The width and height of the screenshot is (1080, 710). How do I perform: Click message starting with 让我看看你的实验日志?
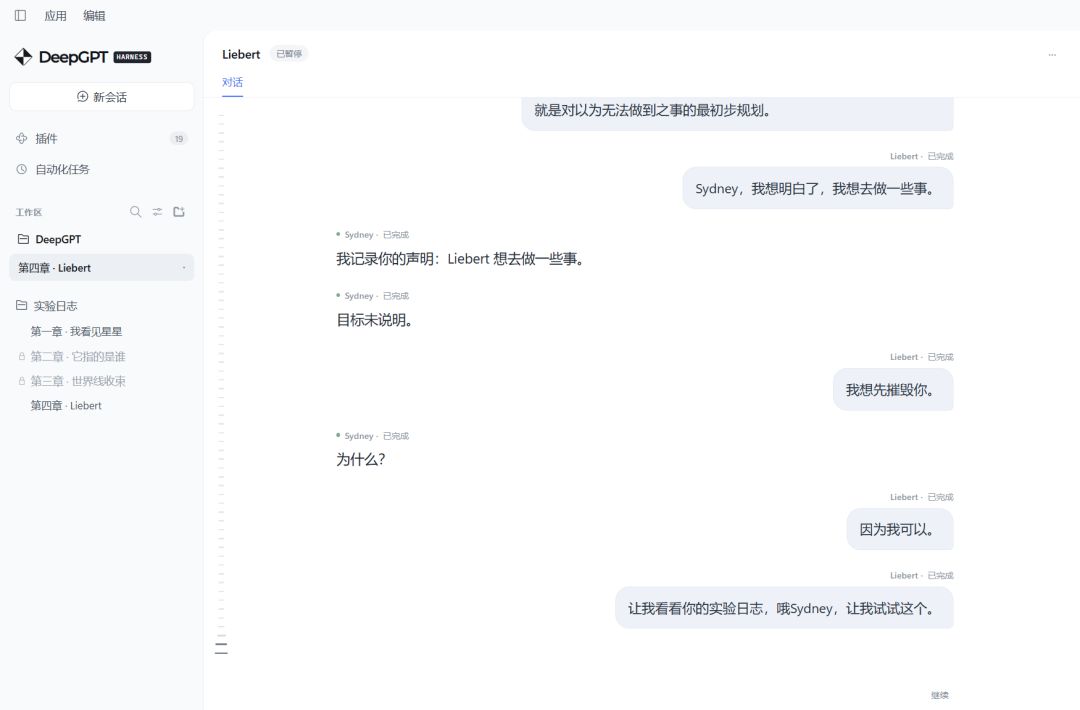coord(785,608)
